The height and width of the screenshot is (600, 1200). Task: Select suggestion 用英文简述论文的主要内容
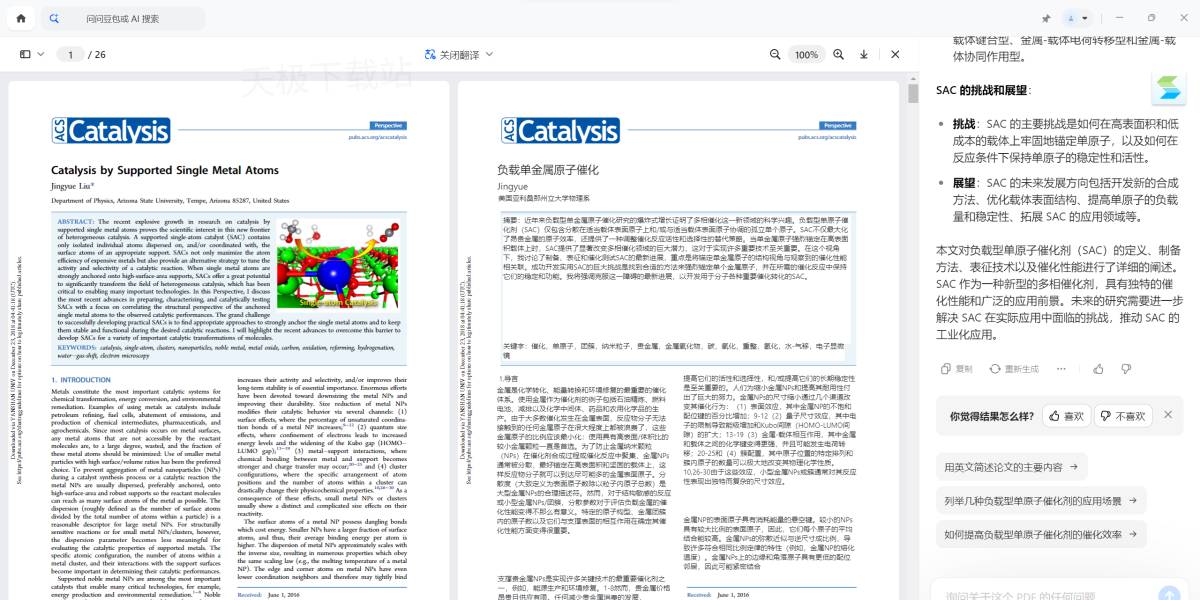pyautogui.click(x=1011, y=467)
